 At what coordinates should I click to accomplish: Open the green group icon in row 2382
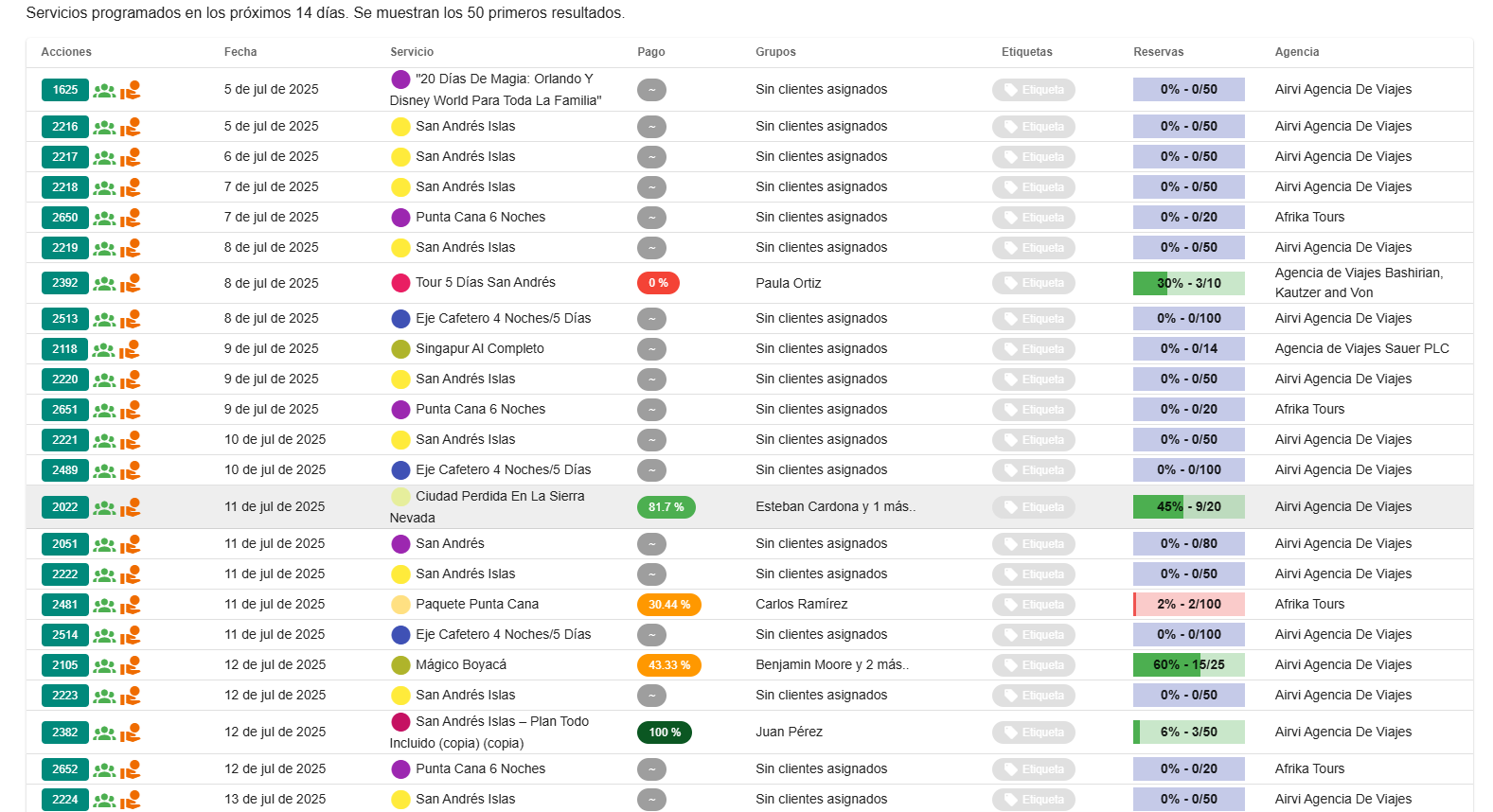(x=104, y=733)
